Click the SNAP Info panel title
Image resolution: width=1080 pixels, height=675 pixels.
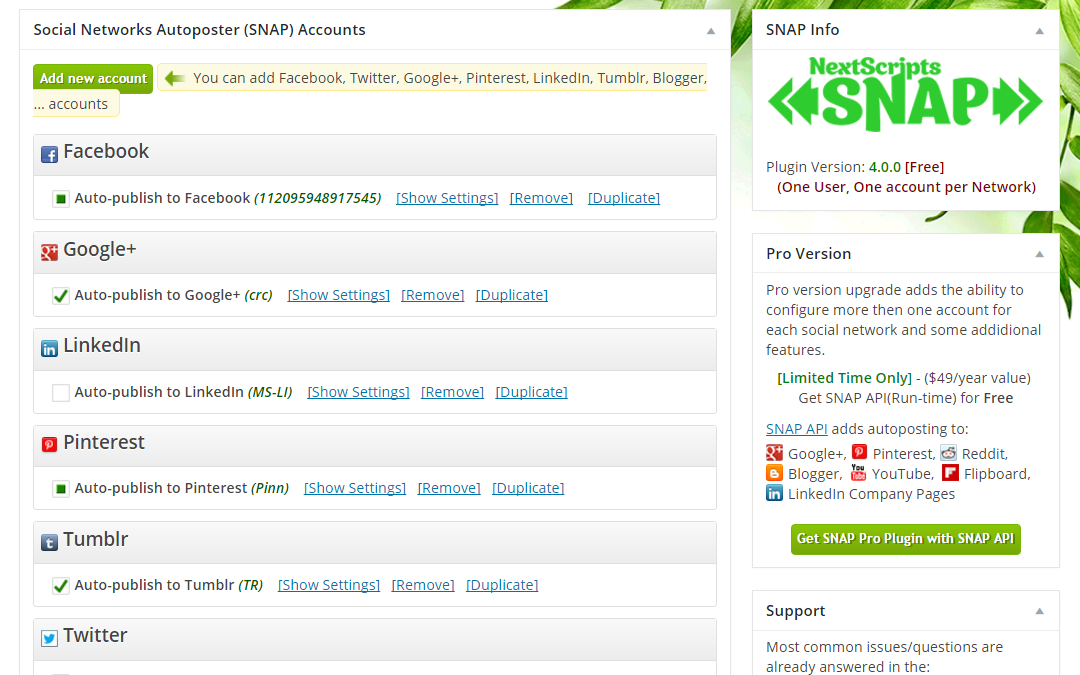point(802,30)
